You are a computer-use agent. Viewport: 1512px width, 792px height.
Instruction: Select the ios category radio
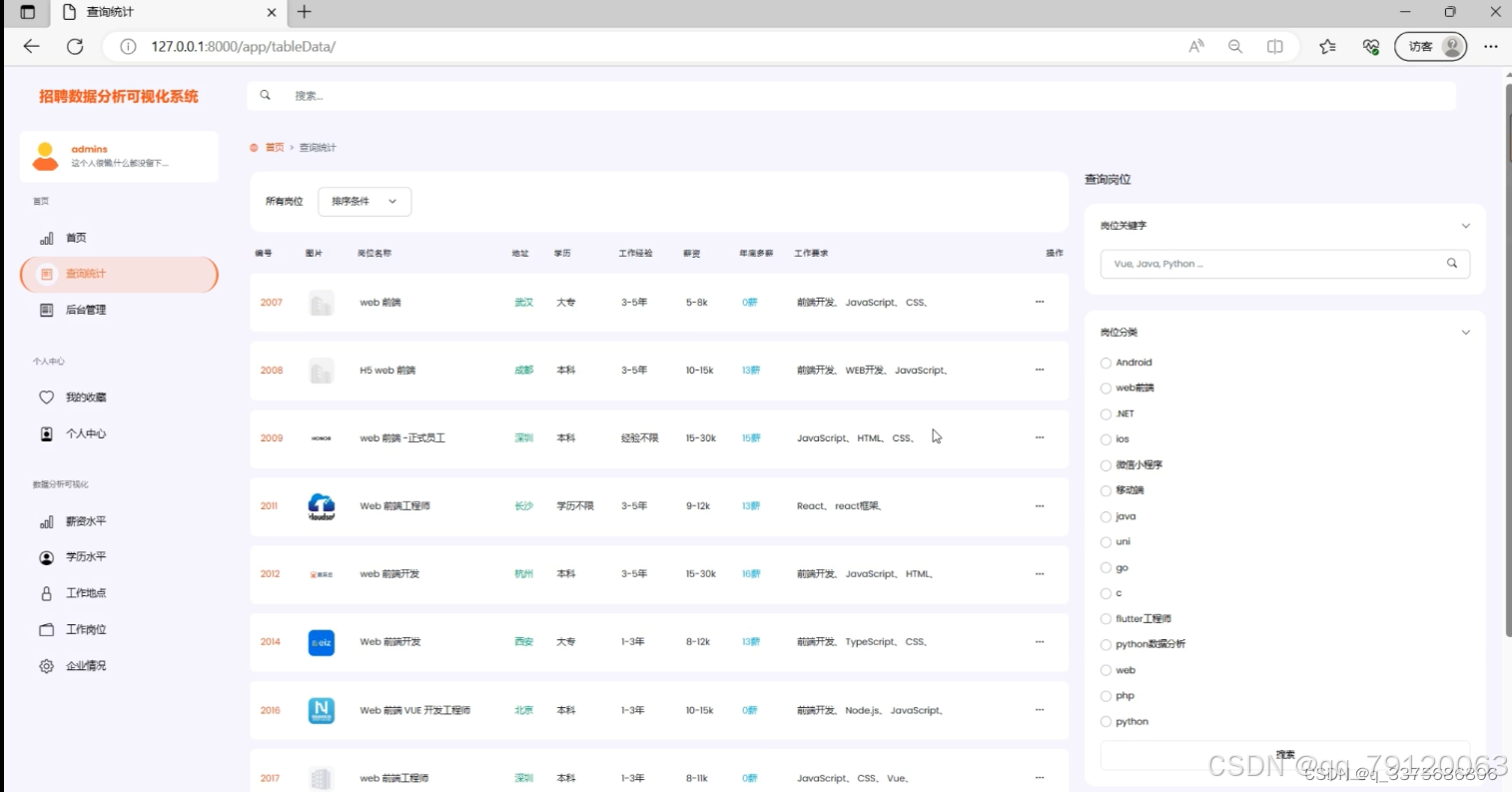coord(1106,439)
